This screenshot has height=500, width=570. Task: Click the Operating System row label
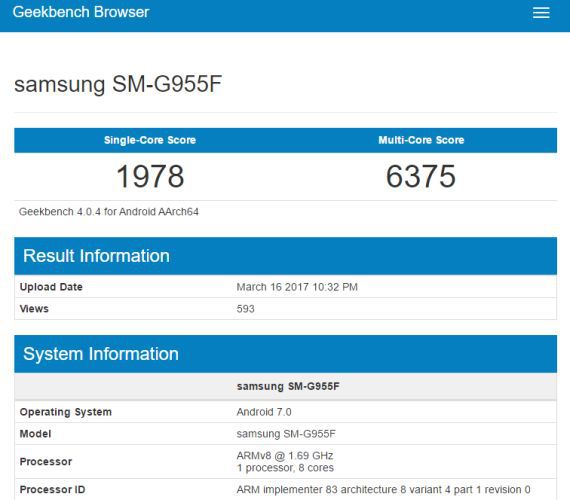tap(65, 412)
